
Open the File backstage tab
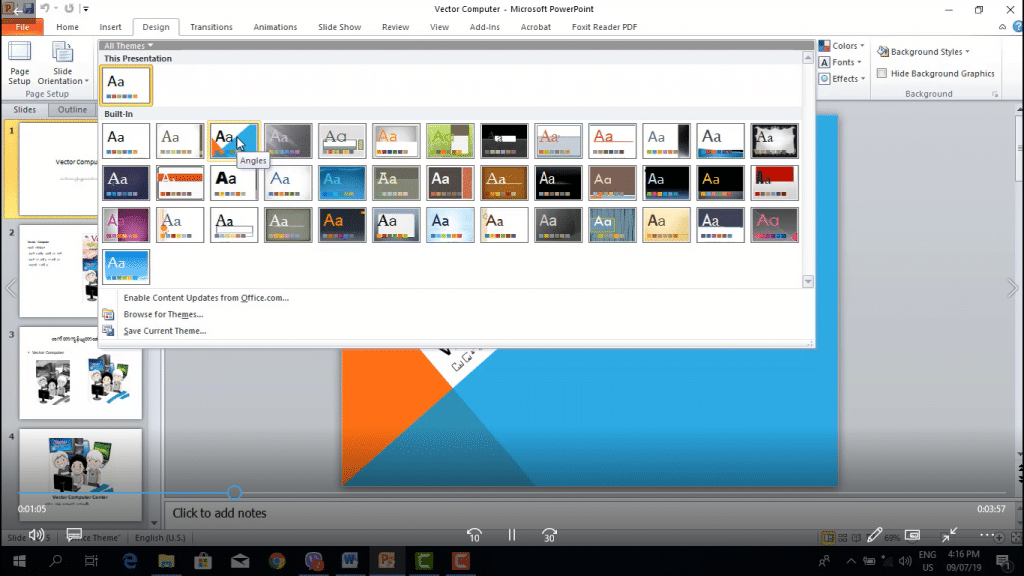[22, 27]
